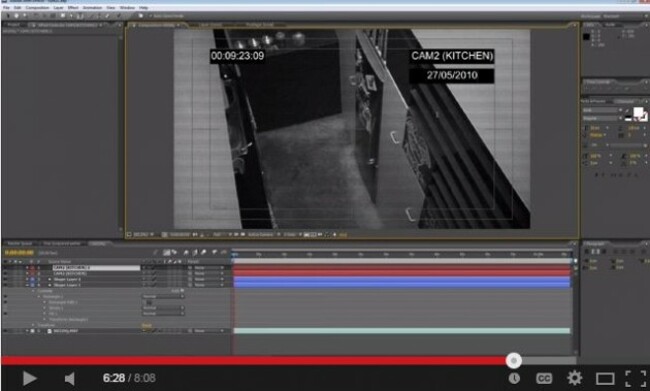Collapse the Contents group of the shape layer
This screenshot has width=650, height=391.
(x=34, y=291)
